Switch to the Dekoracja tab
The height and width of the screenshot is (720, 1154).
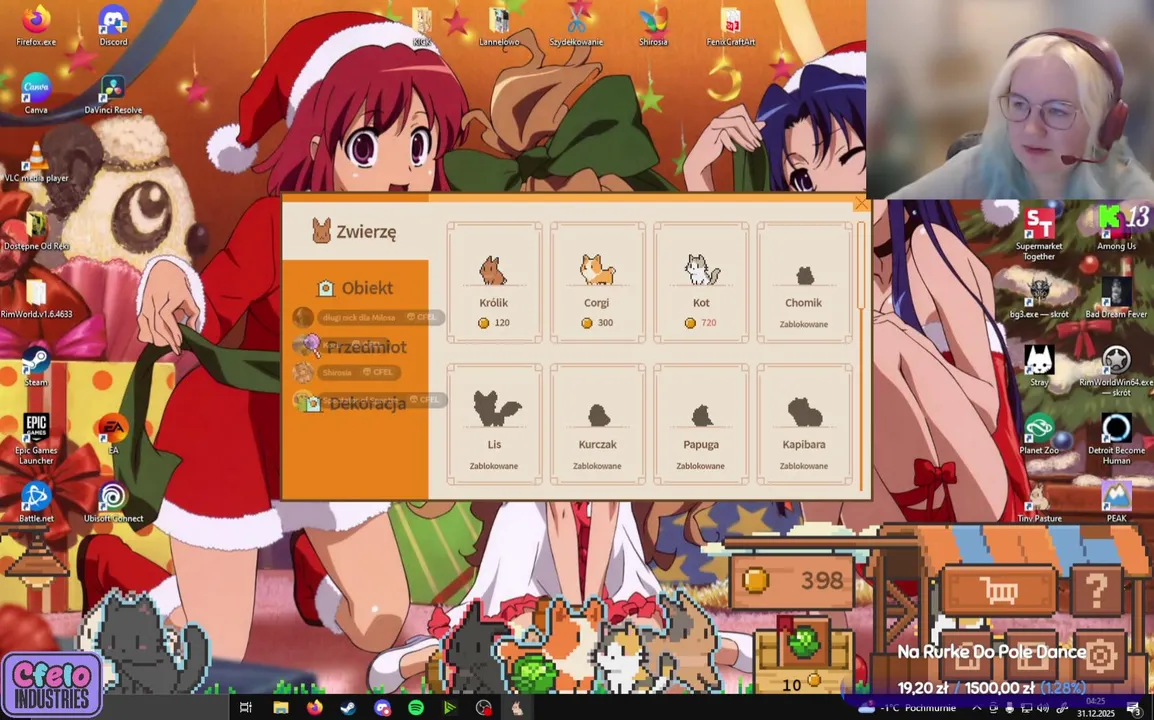(x=355, y=403)
